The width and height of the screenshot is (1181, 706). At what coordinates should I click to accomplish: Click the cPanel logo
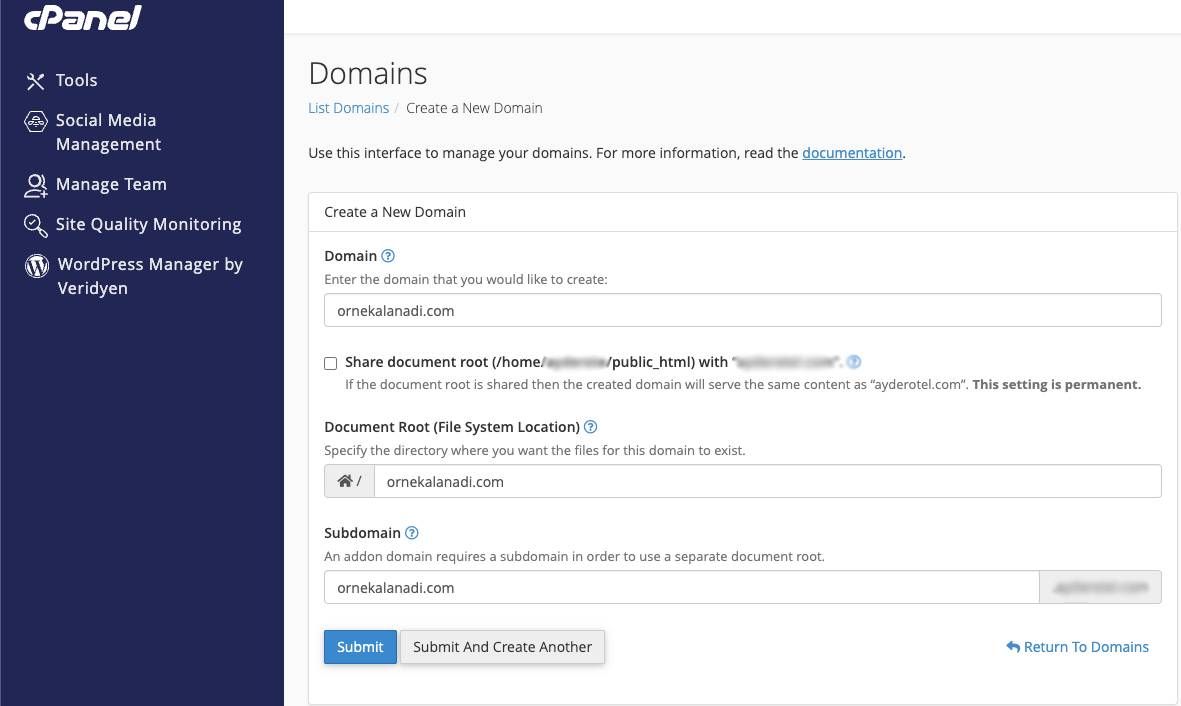[83, 17]
